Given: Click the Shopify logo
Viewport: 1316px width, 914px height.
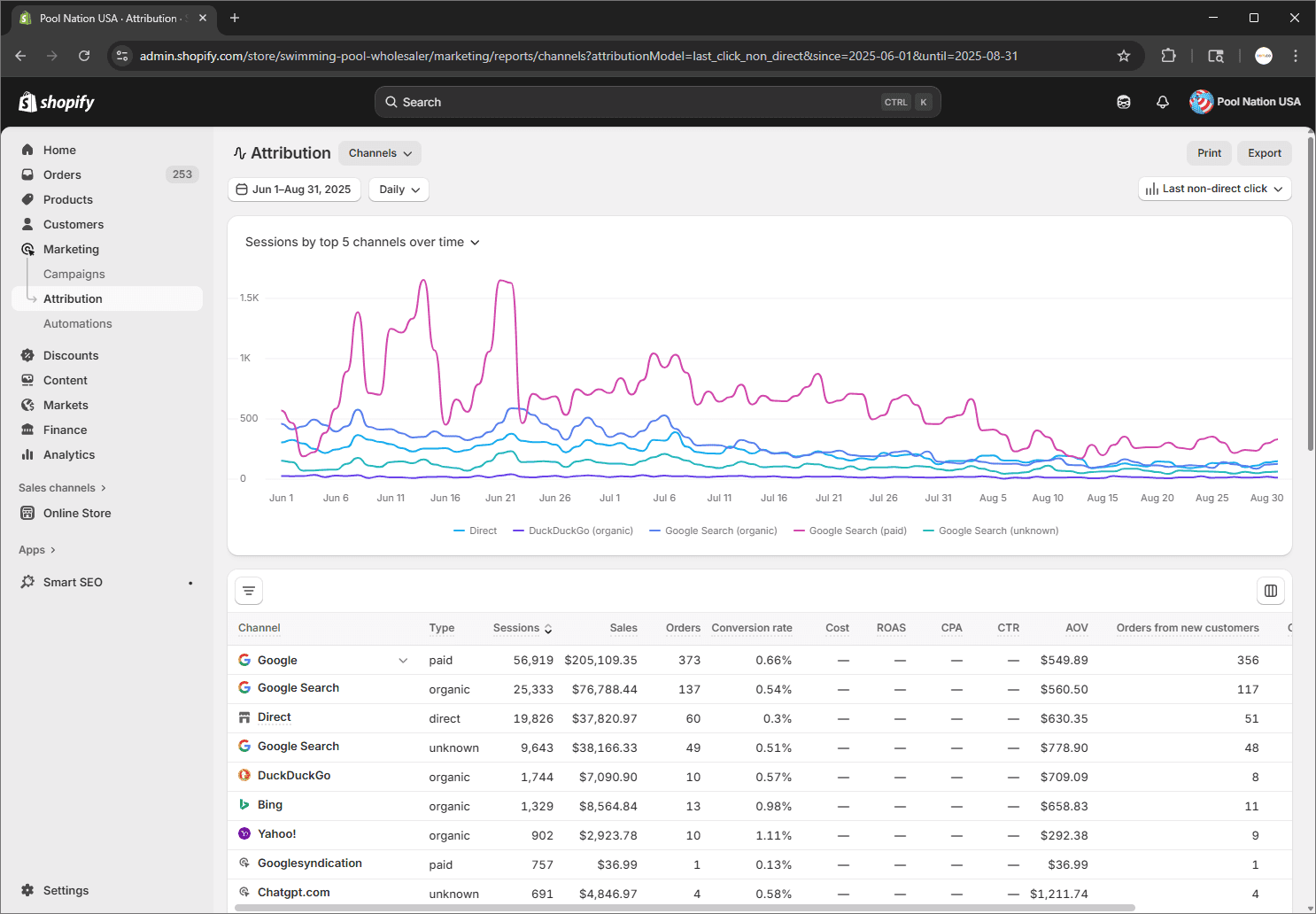Looking at the screenshot, I should pos(57,102).
